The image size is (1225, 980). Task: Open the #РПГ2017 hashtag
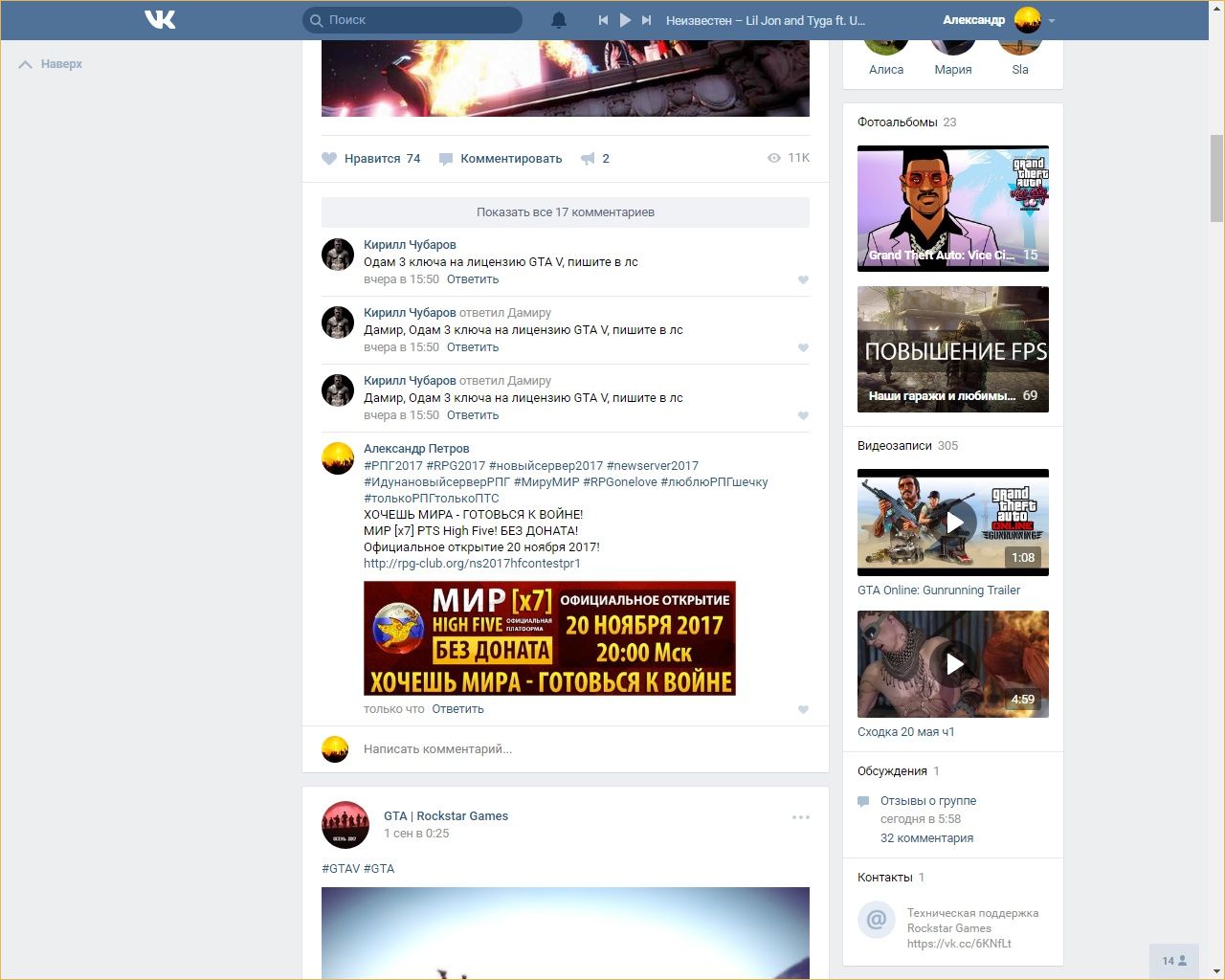[393, 466]
